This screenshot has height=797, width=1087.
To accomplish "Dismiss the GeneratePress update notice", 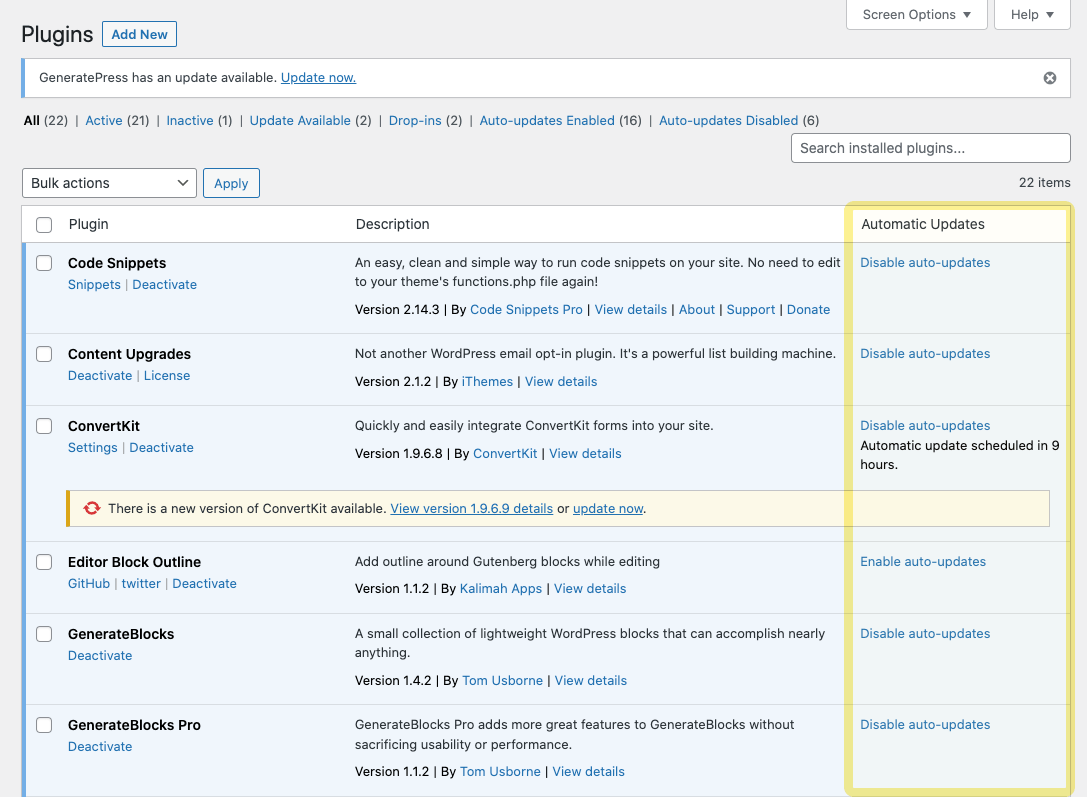I will coord(1049,77).
